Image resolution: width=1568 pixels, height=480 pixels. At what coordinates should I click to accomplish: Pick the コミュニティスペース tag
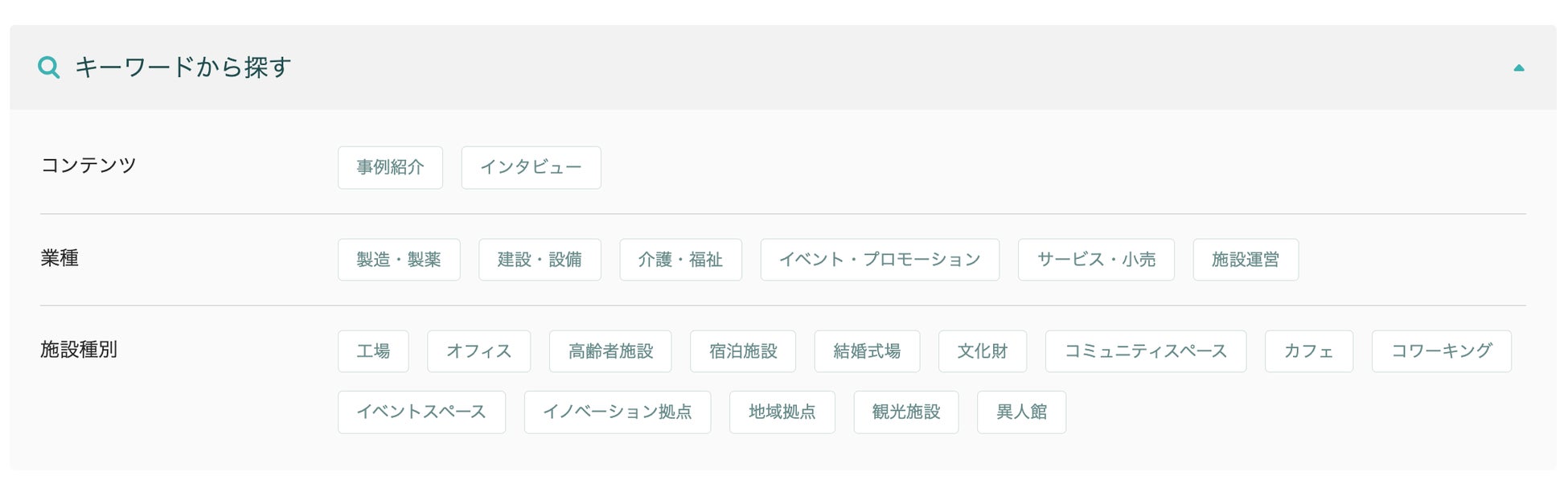tap(1145, 351)
